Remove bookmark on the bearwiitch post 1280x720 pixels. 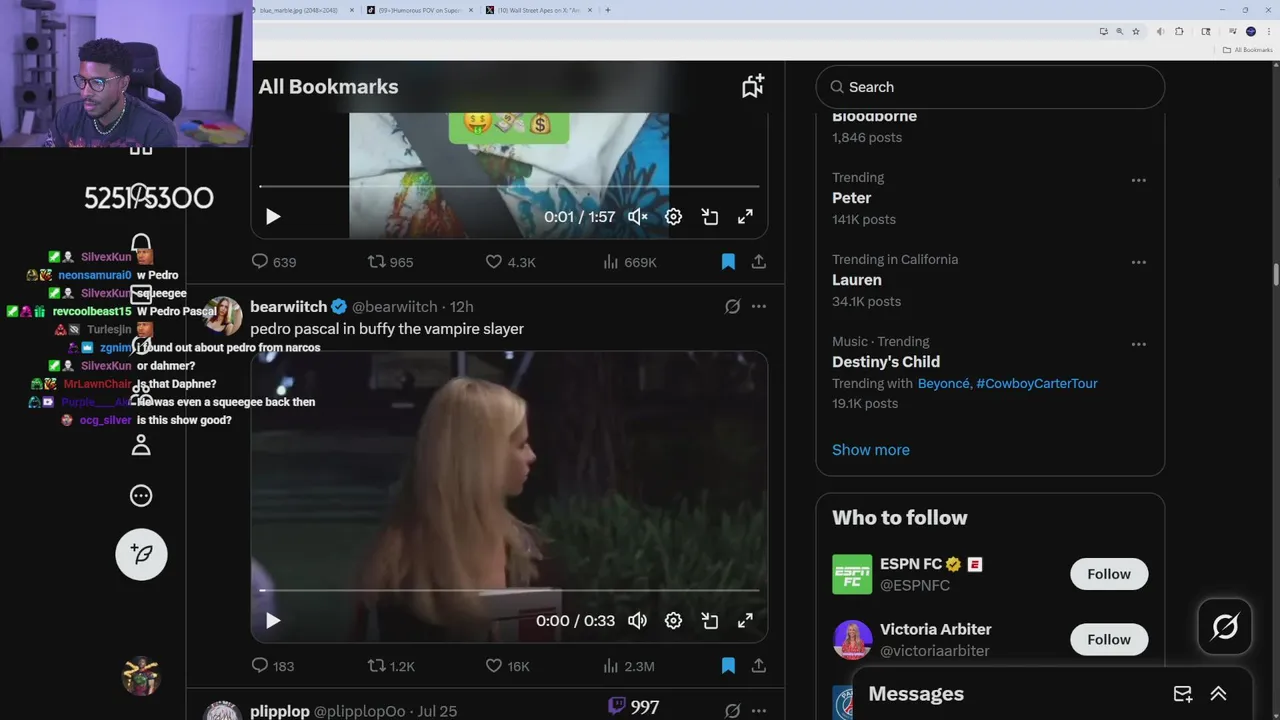point(728,666)
